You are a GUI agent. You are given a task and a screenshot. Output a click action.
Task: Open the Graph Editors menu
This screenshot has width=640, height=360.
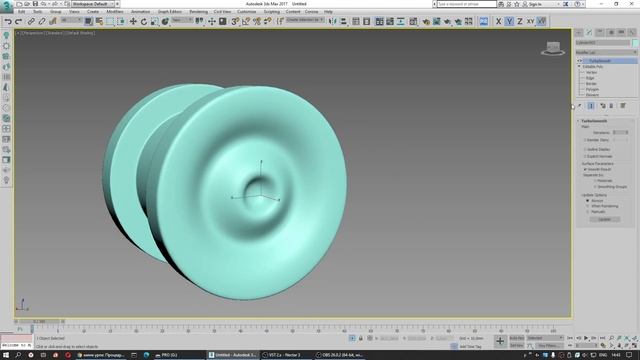coord(169,11)
